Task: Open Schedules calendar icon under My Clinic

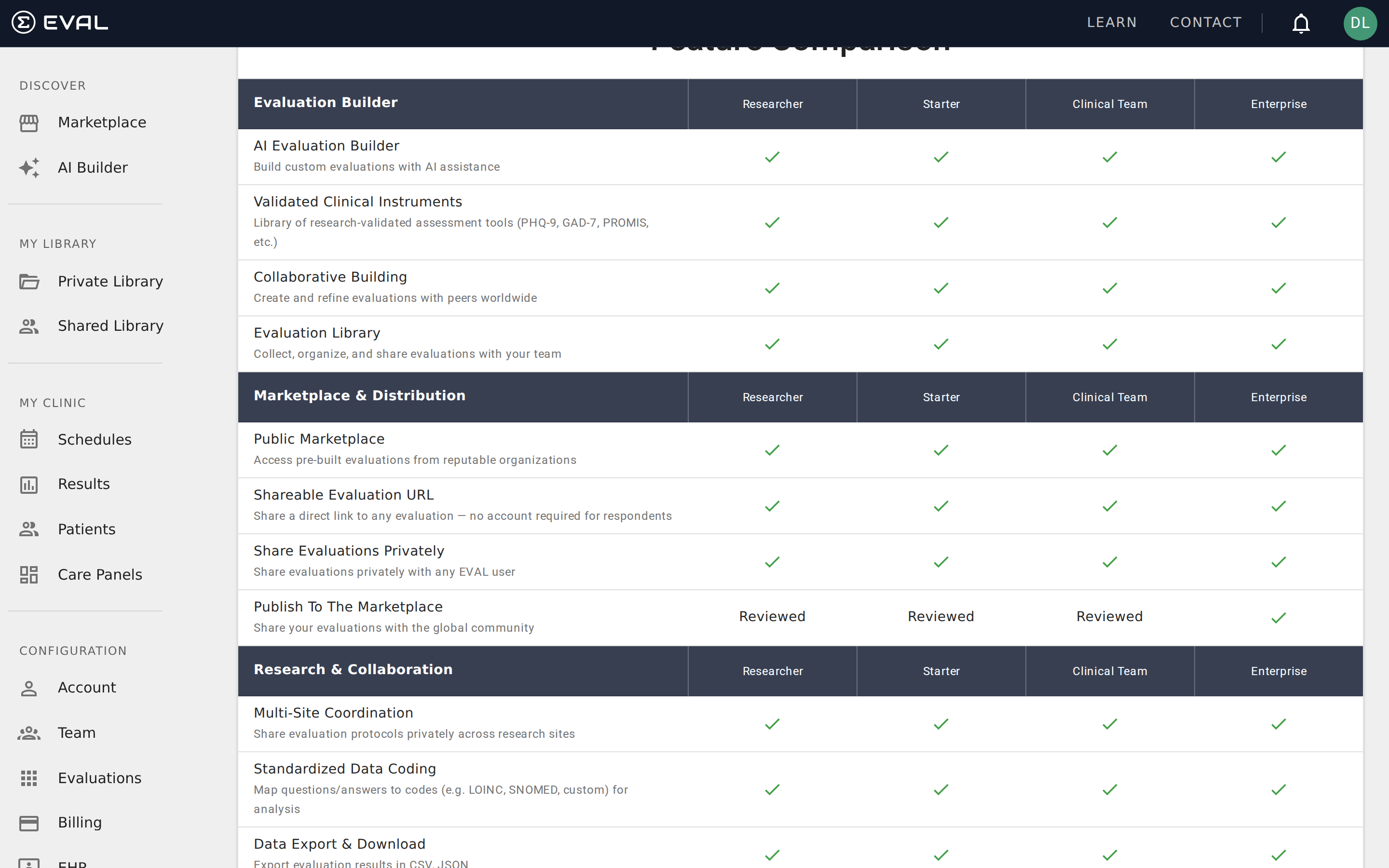Action: (29, 439)
